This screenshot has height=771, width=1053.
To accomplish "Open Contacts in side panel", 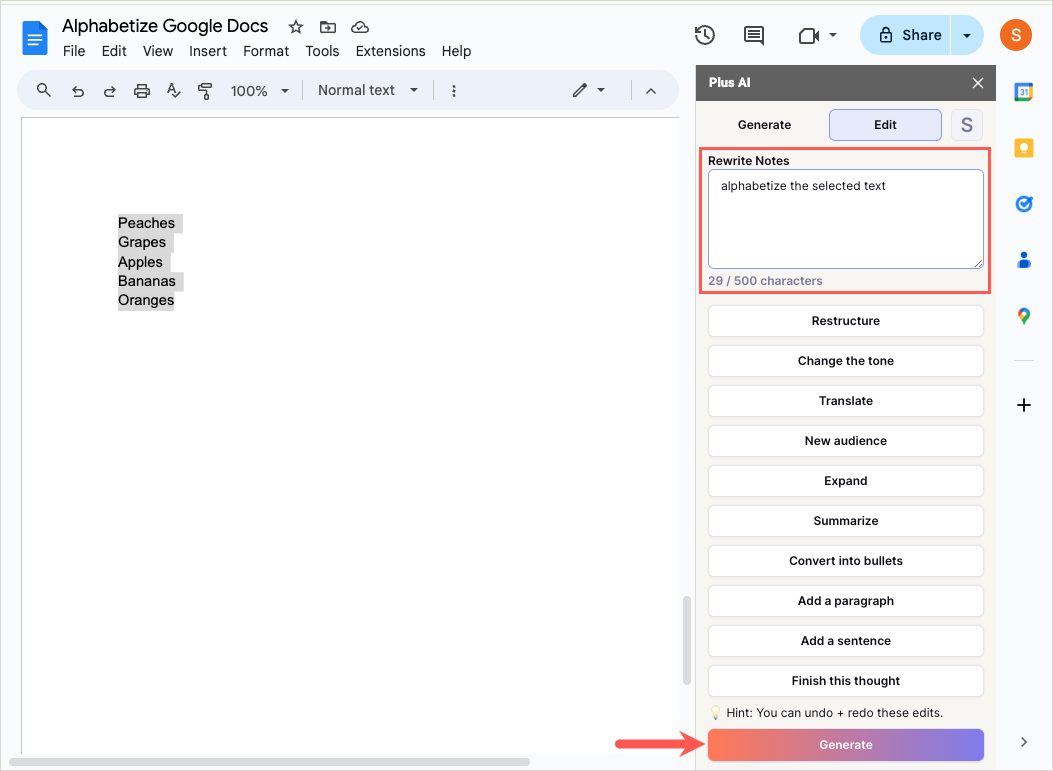I will [1023, 259].
